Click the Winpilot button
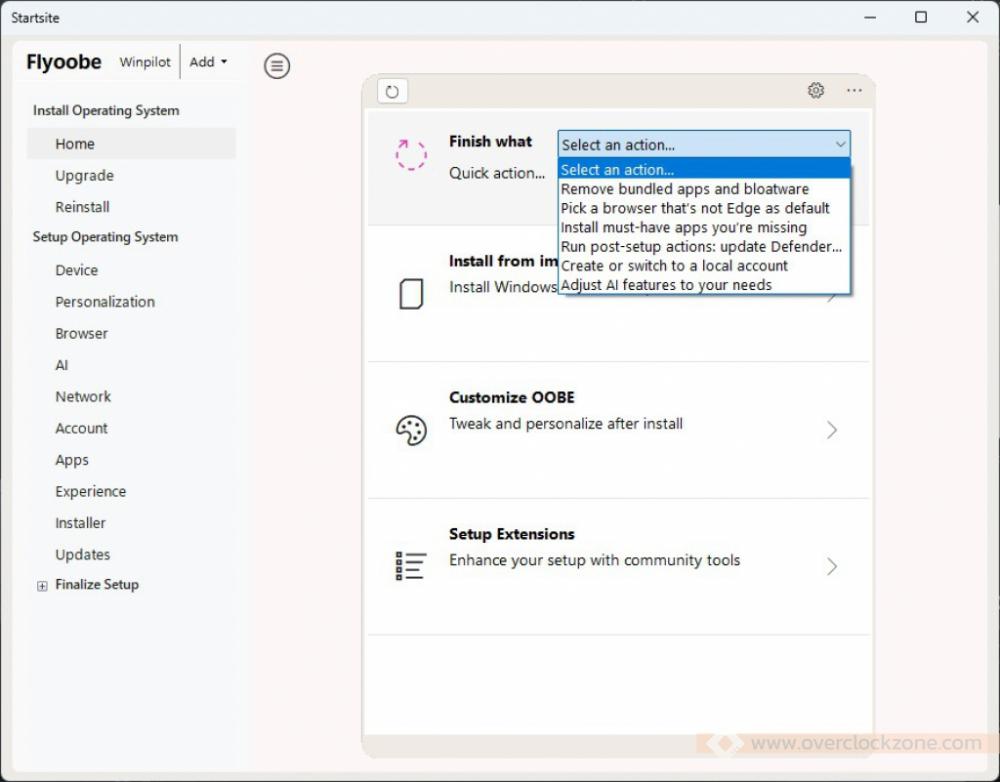 [x=145, y=62]
